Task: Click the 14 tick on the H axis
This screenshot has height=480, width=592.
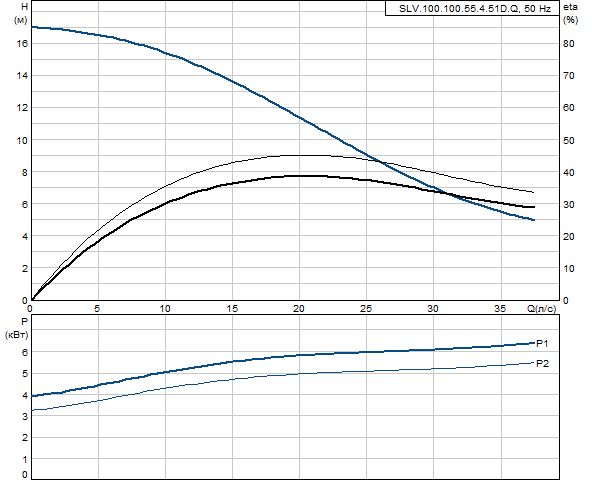Action: (22, 76)
